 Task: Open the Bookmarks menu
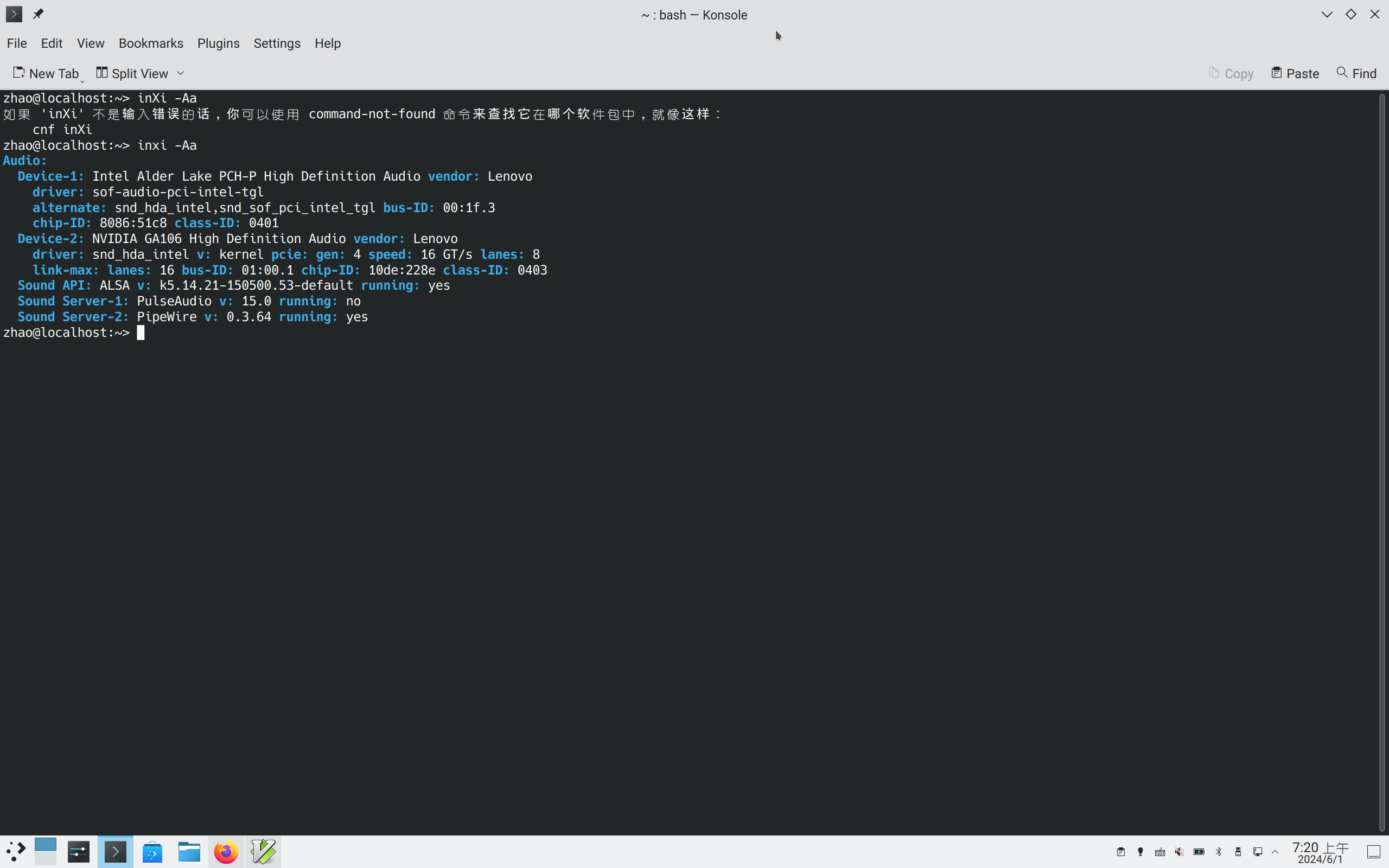[150, 43]
